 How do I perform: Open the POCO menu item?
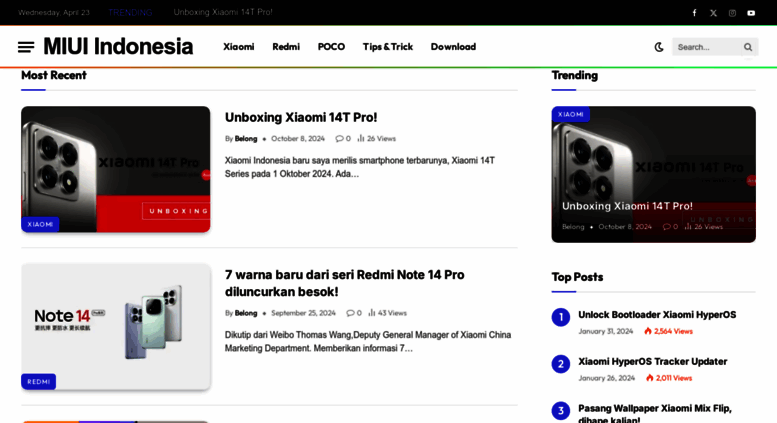(331, 47)
